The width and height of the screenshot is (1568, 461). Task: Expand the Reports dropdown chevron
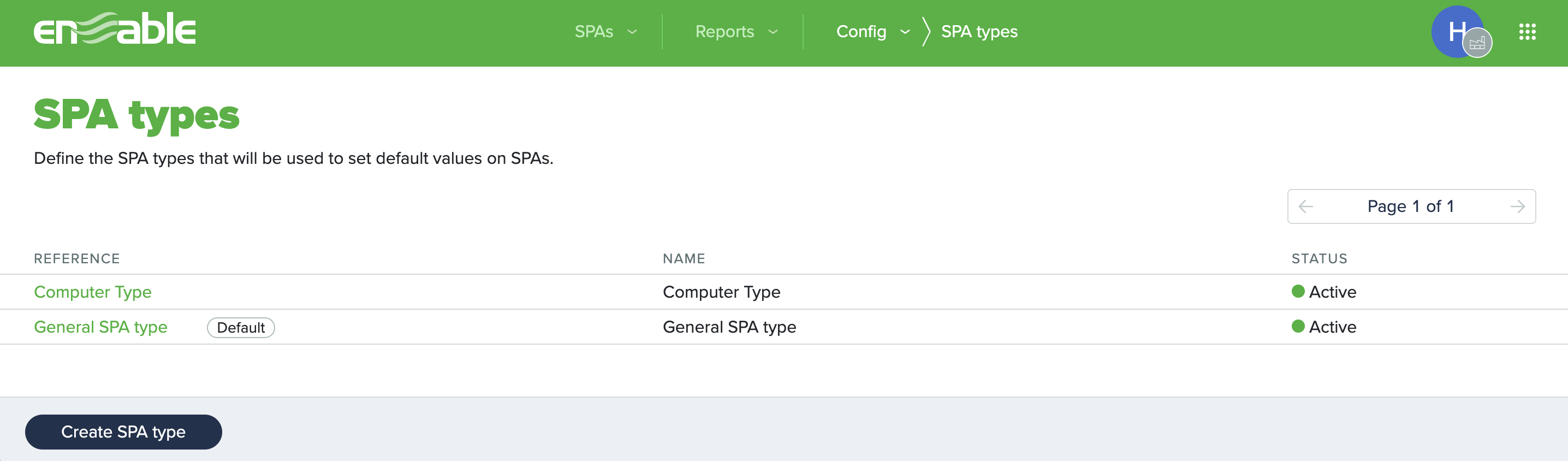coord(773,32)
